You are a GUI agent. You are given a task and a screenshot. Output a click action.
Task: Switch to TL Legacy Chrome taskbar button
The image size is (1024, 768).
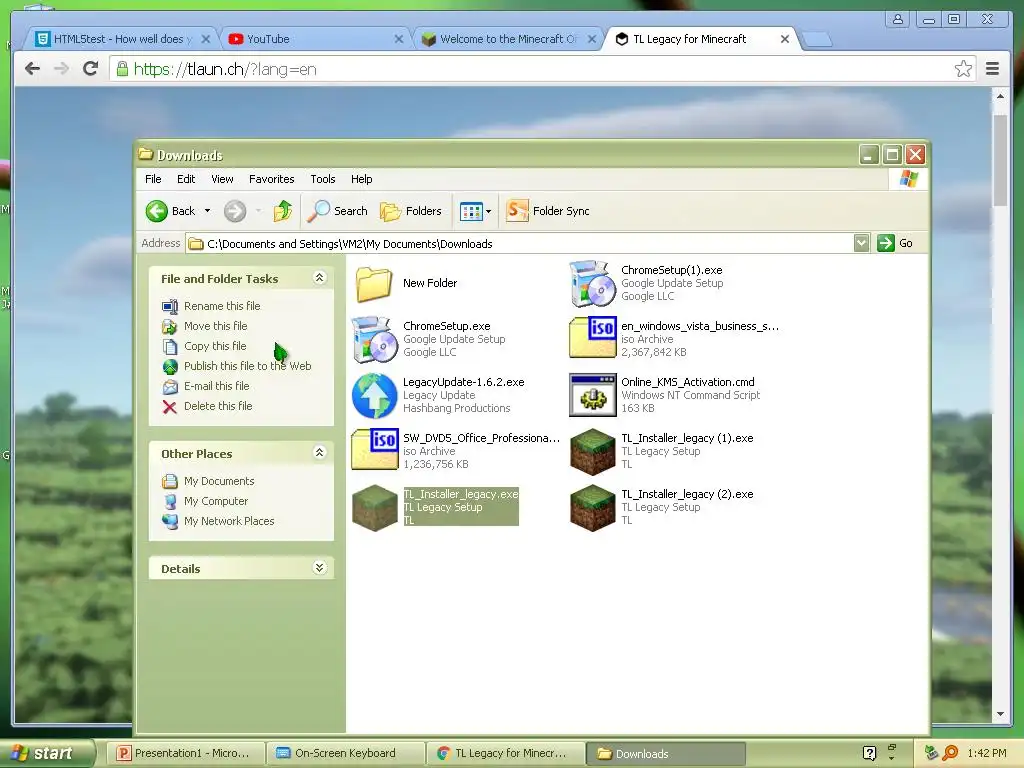(x=505, y=753)
